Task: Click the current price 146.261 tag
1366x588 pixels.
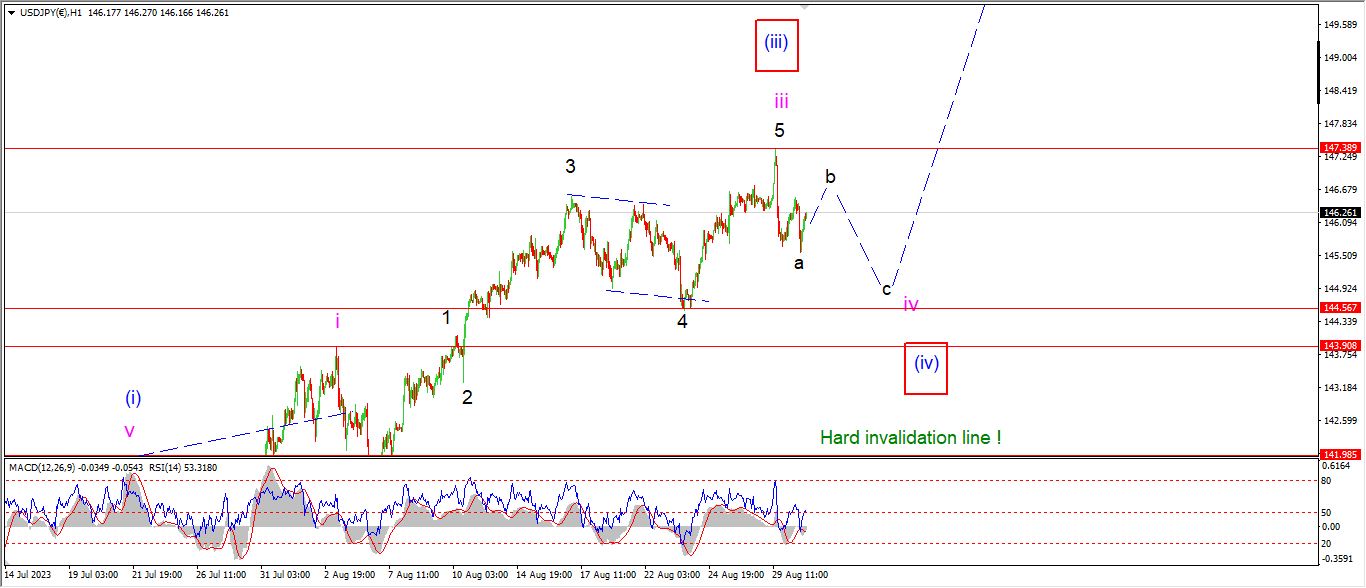Action: 1338,212
